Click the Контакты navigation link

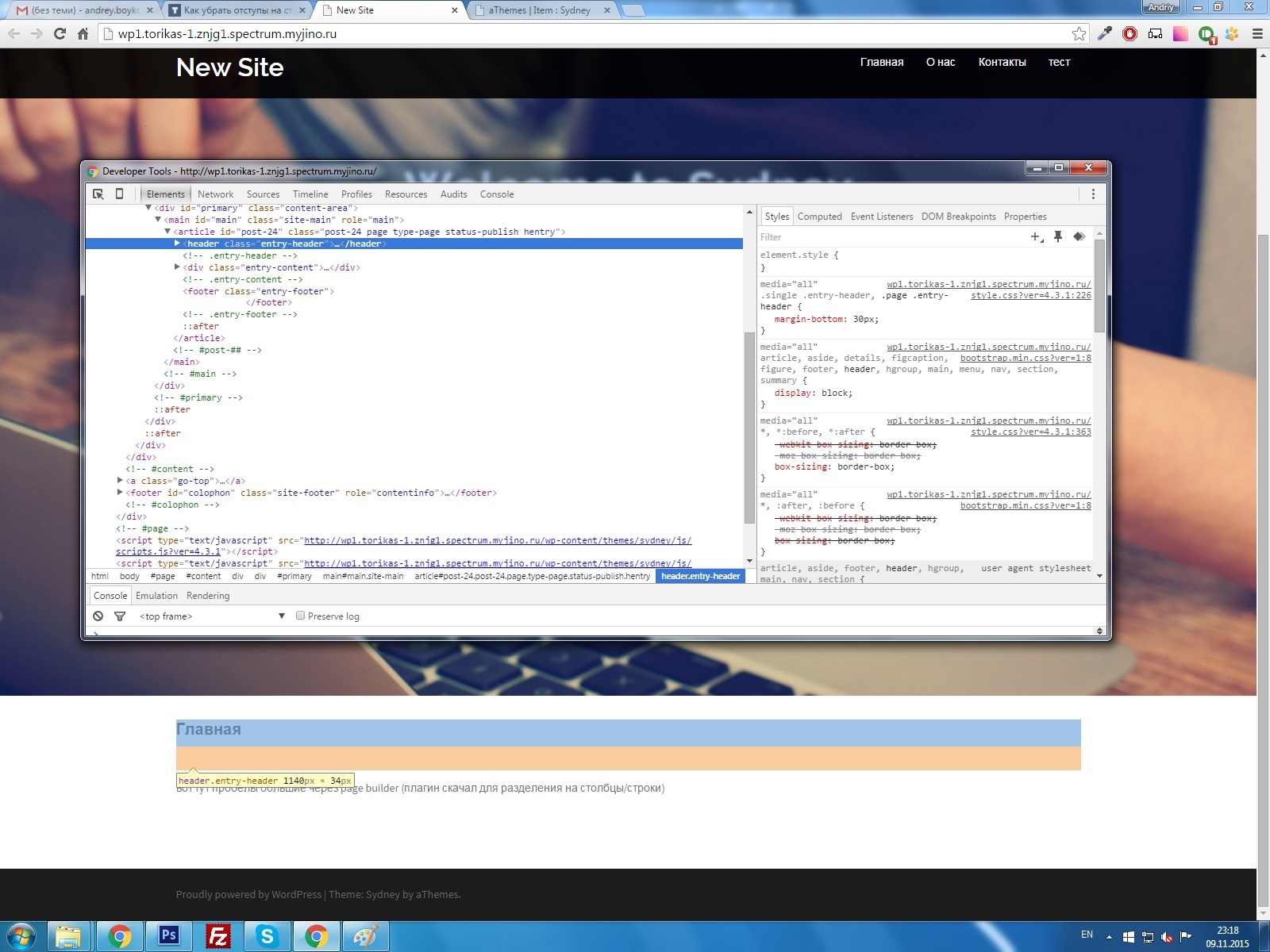pyautogui.click(x=1002, y=62)
